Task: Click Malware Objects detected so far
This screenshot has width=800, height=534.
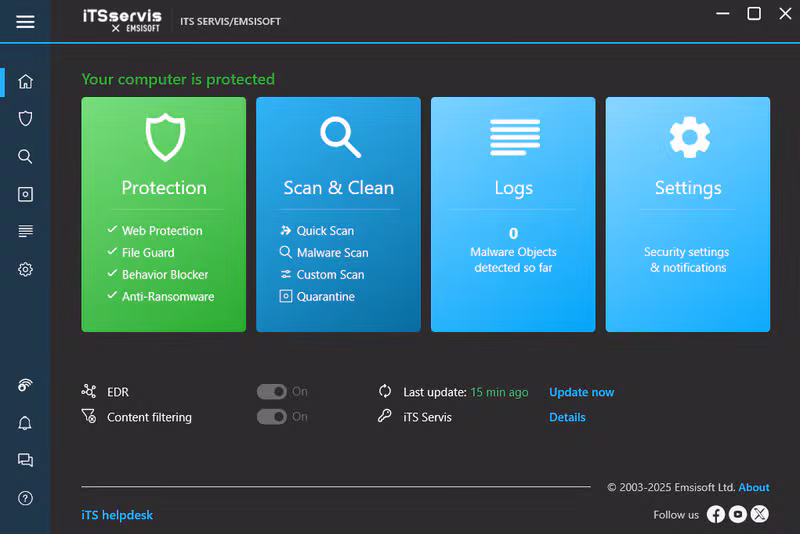Action: [x=513, y=260]
